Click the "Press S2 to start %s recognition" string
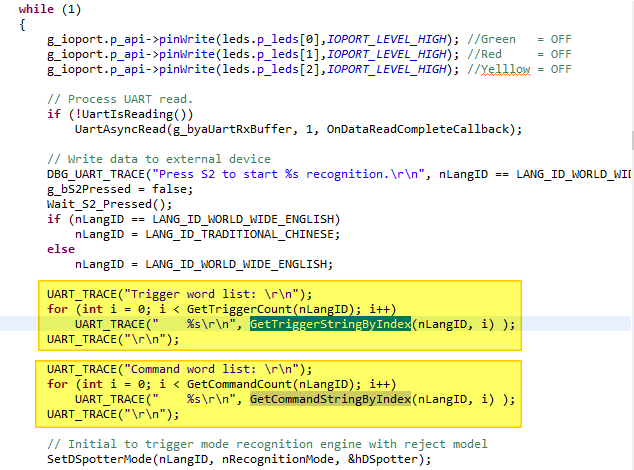Screen dimensions: 634x470 (288, 174)
